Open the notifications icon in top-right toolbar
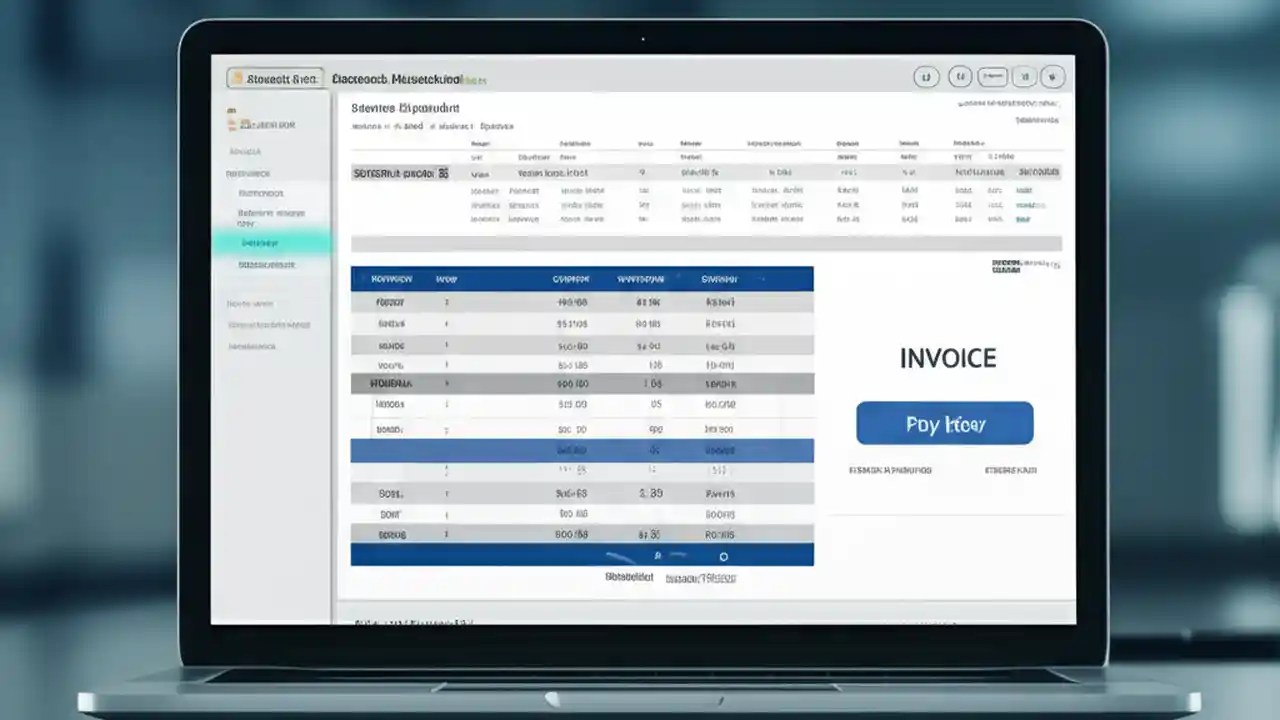Viewport: 1280px width, 720px height. pyautogui.click(x=926, y=76)
